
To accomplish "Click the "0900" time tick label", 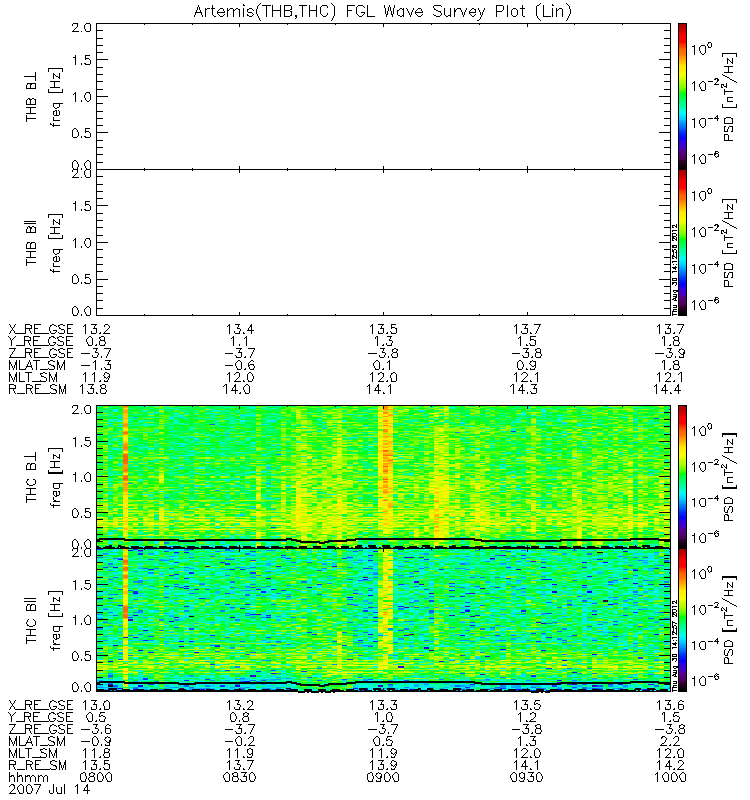I will pyautogui.click(x=383, y=778).
